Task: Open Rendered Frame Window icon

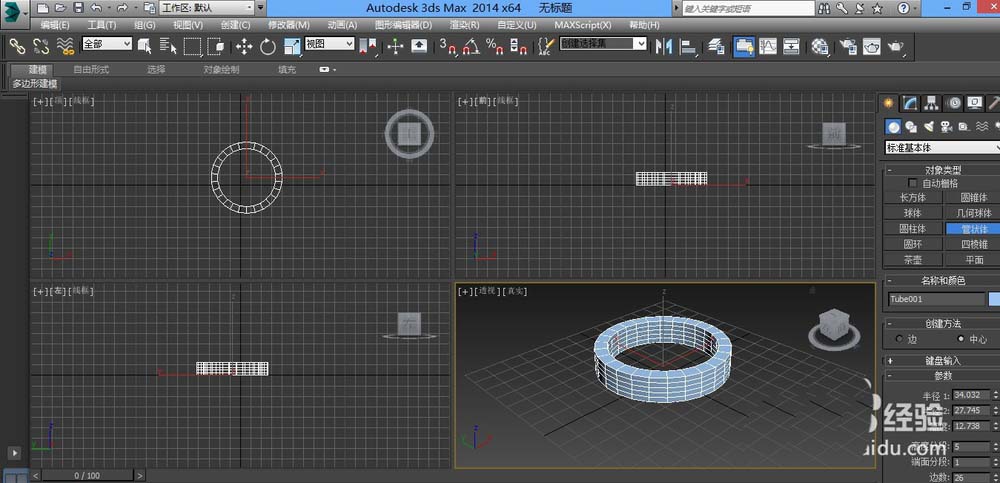Action: click(872, 46)
